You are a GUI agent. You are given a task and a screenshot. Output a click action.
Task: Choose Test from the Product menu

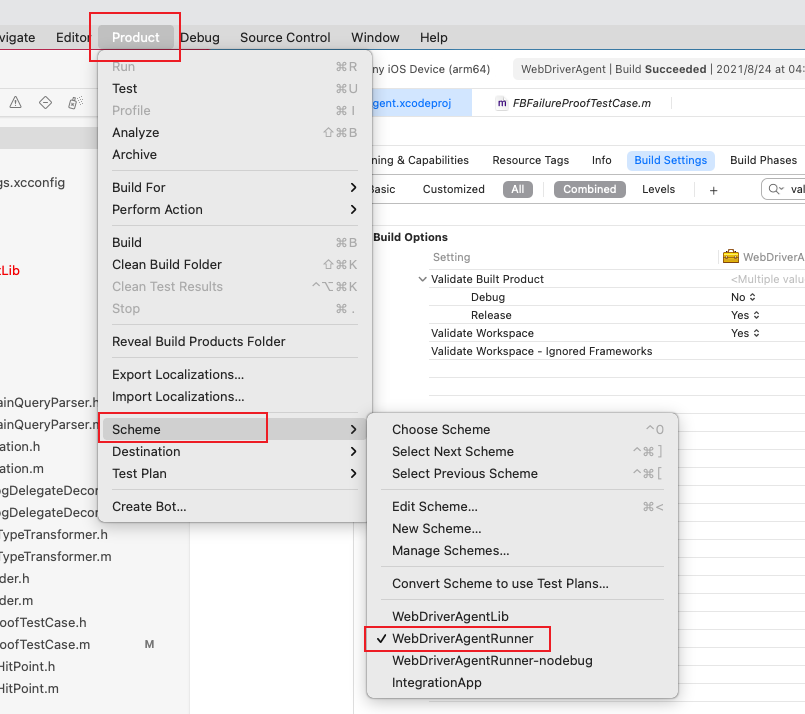point(235,89)
